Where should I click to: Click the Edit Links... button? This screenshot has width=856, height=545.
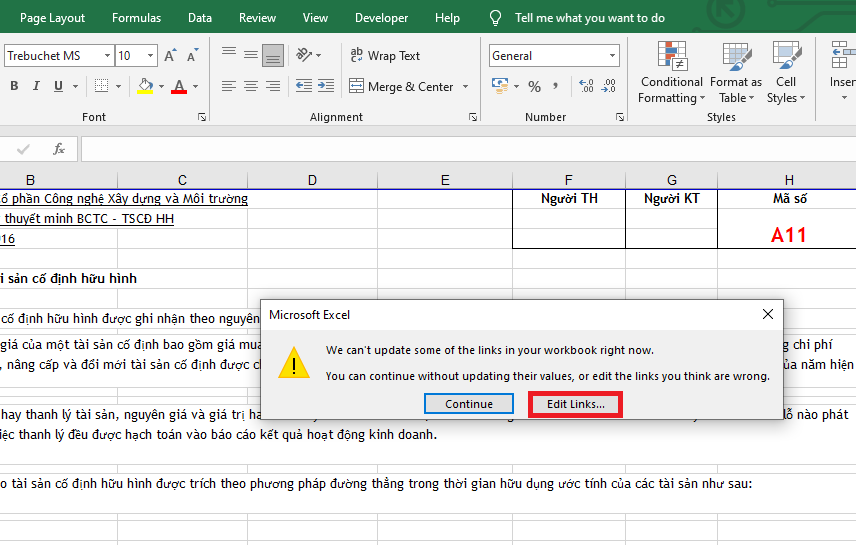coord(575,404)
